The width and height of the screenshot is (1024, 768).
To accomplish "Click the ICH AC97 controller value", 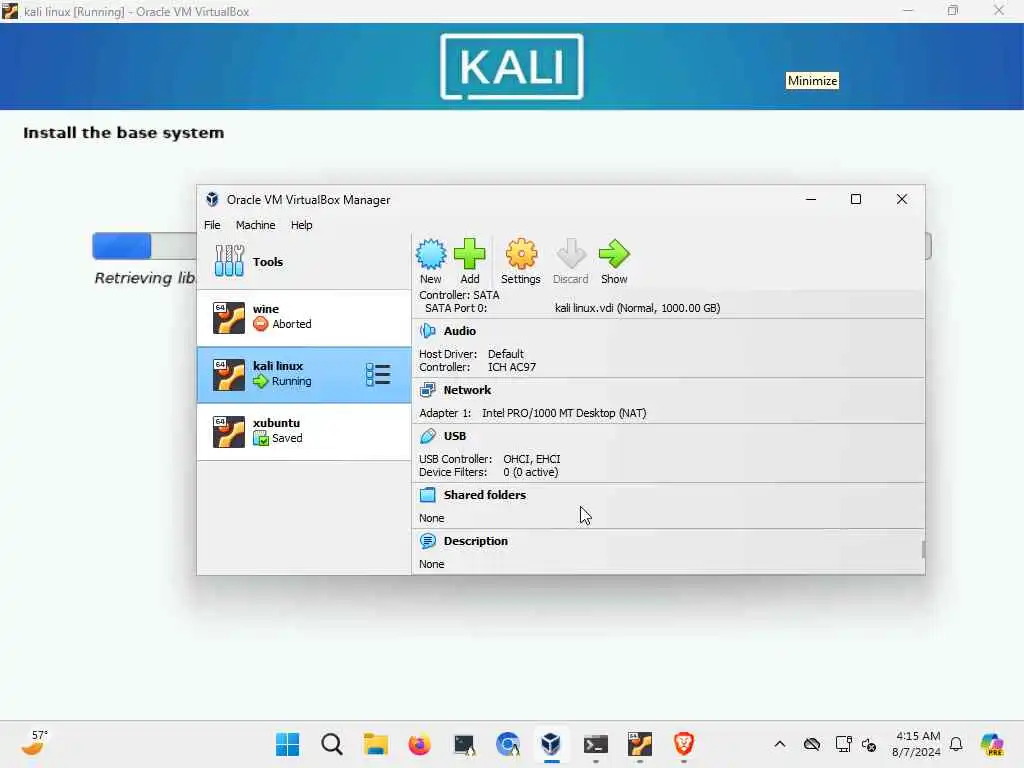I will (x=512, y=367).
